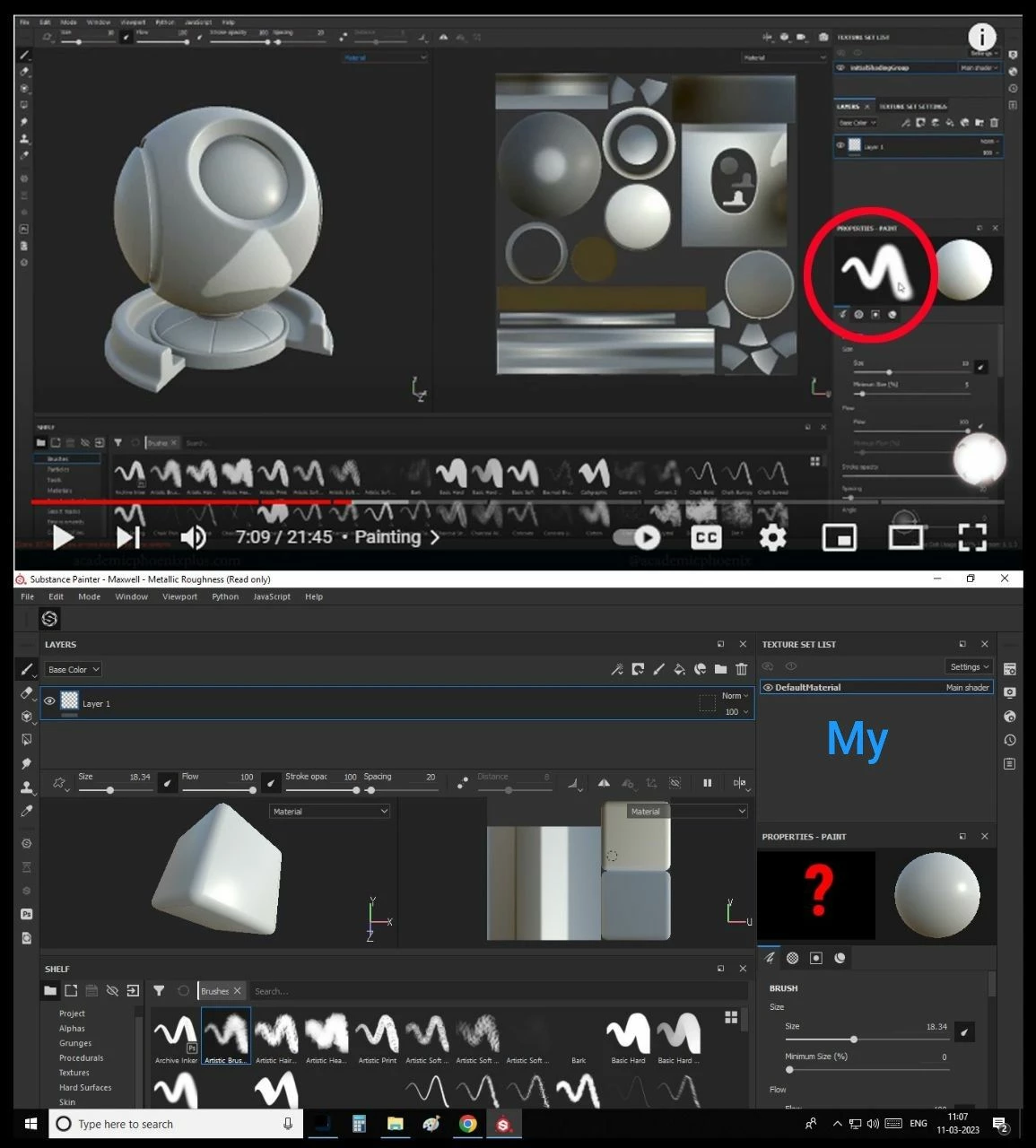Switch Shelf to grid view icon

click(731, 1017)
